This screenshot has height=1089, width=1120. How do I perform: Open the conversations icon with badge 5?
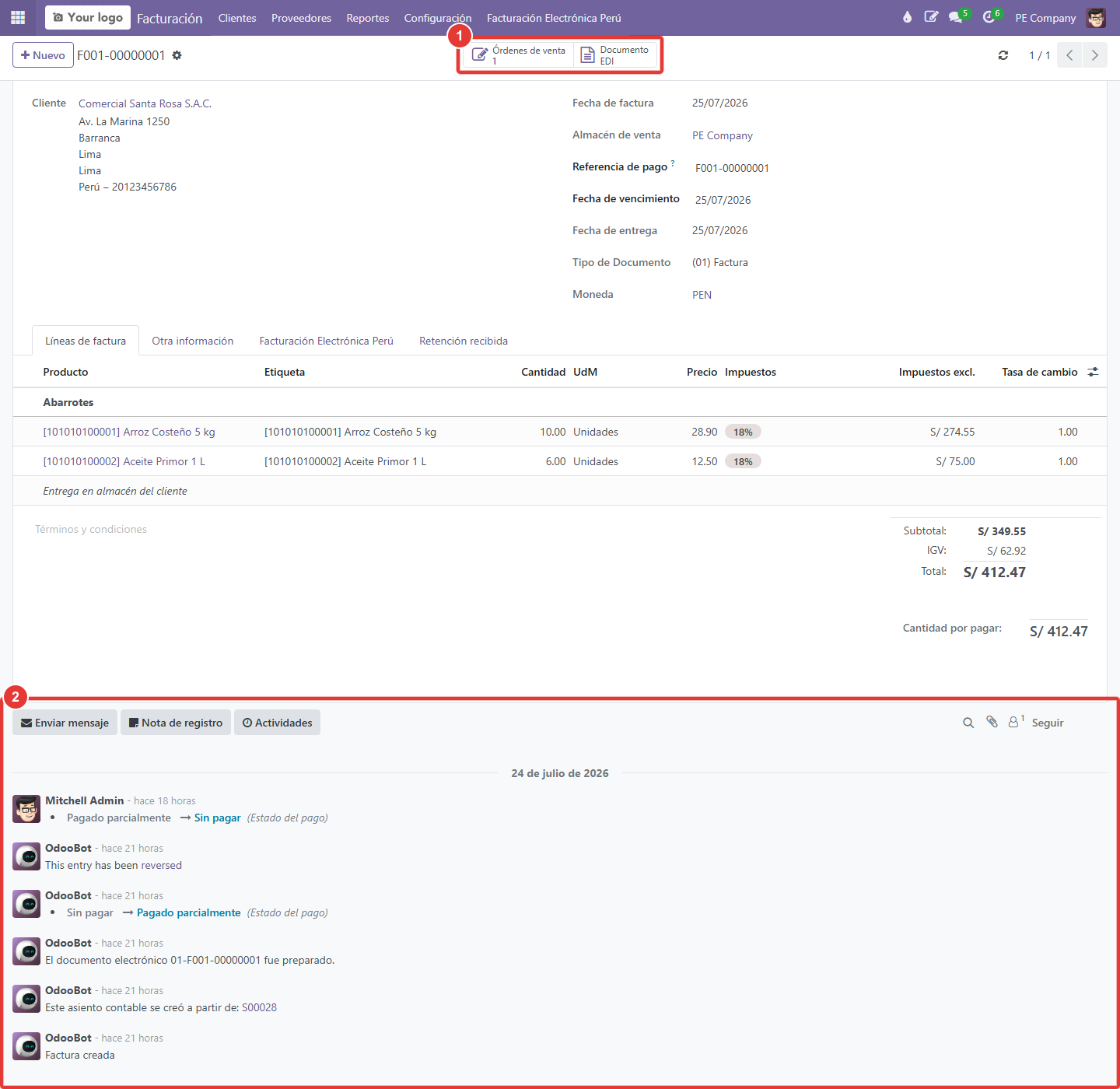(958, 16)
